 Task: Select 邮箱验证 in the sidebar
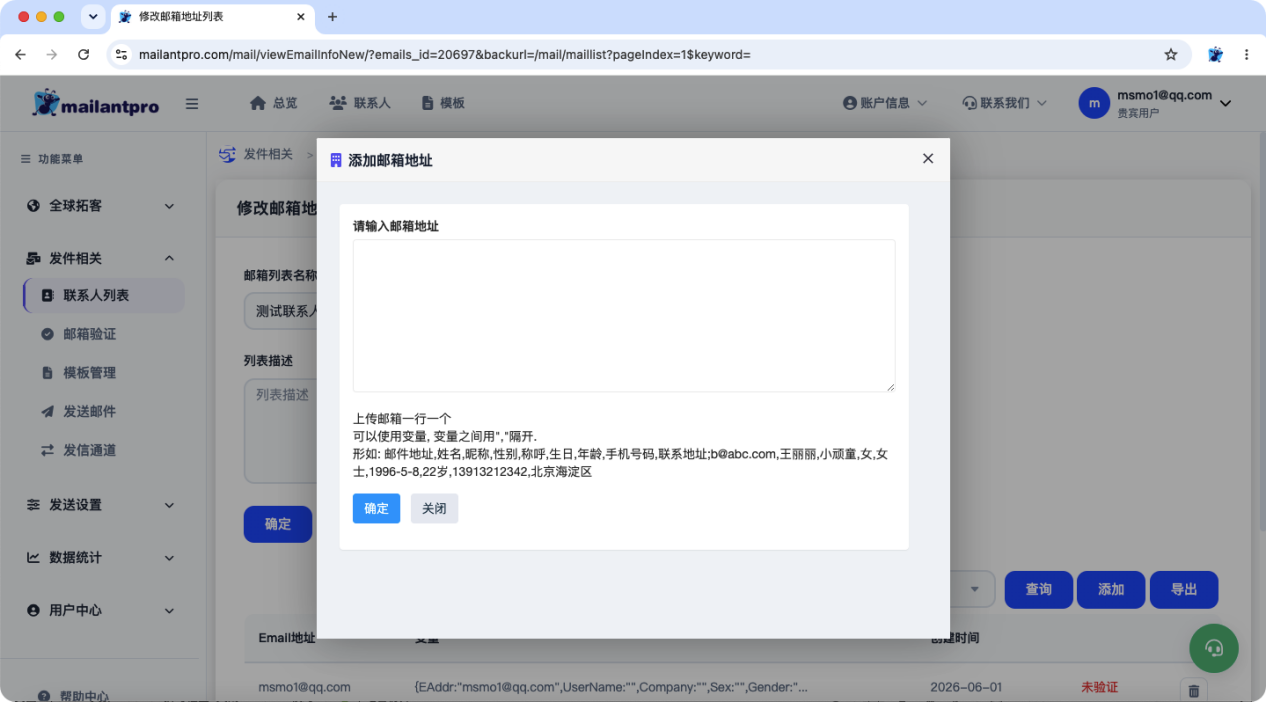point(89,334)
